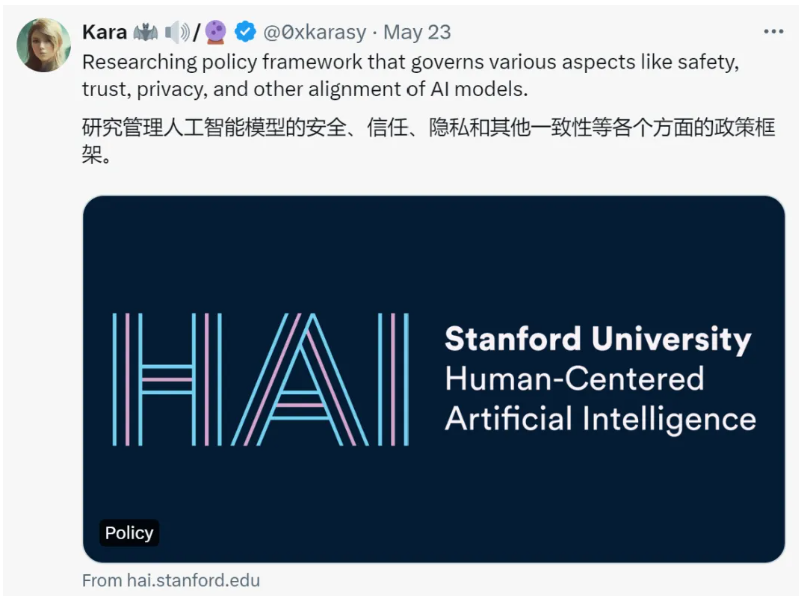The image size is (799, 596).
Task: Click Kara's profile avatar picture
Action: tap(44, 45)
